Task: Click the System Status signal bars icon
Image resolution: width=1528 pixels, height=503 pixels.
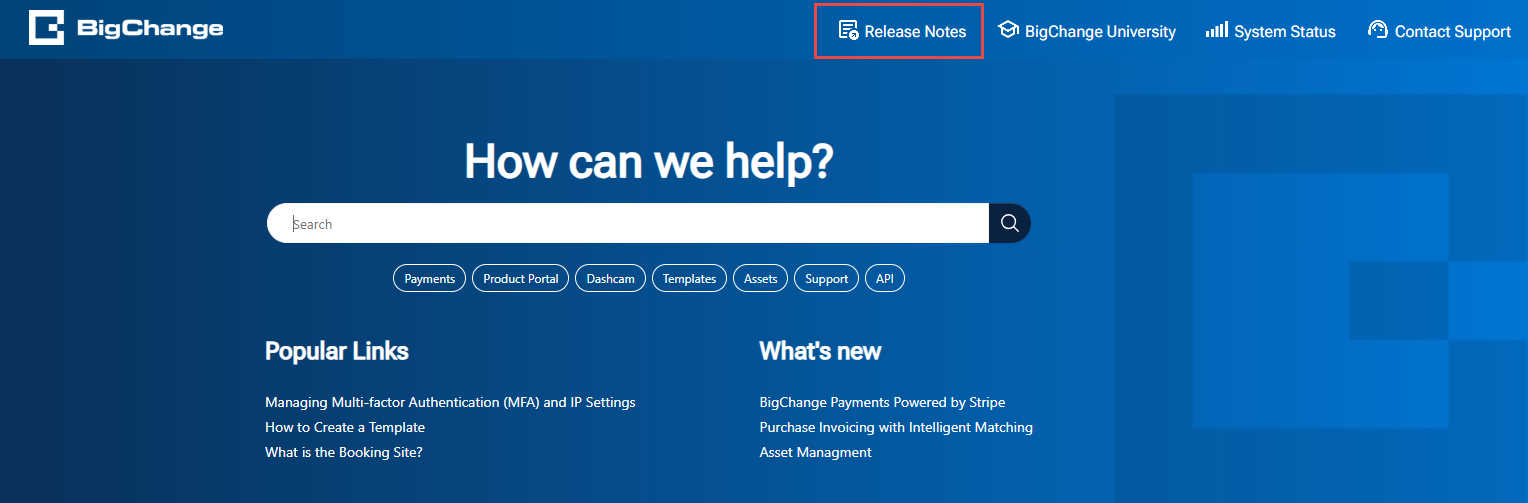Action: [1216, 30]
